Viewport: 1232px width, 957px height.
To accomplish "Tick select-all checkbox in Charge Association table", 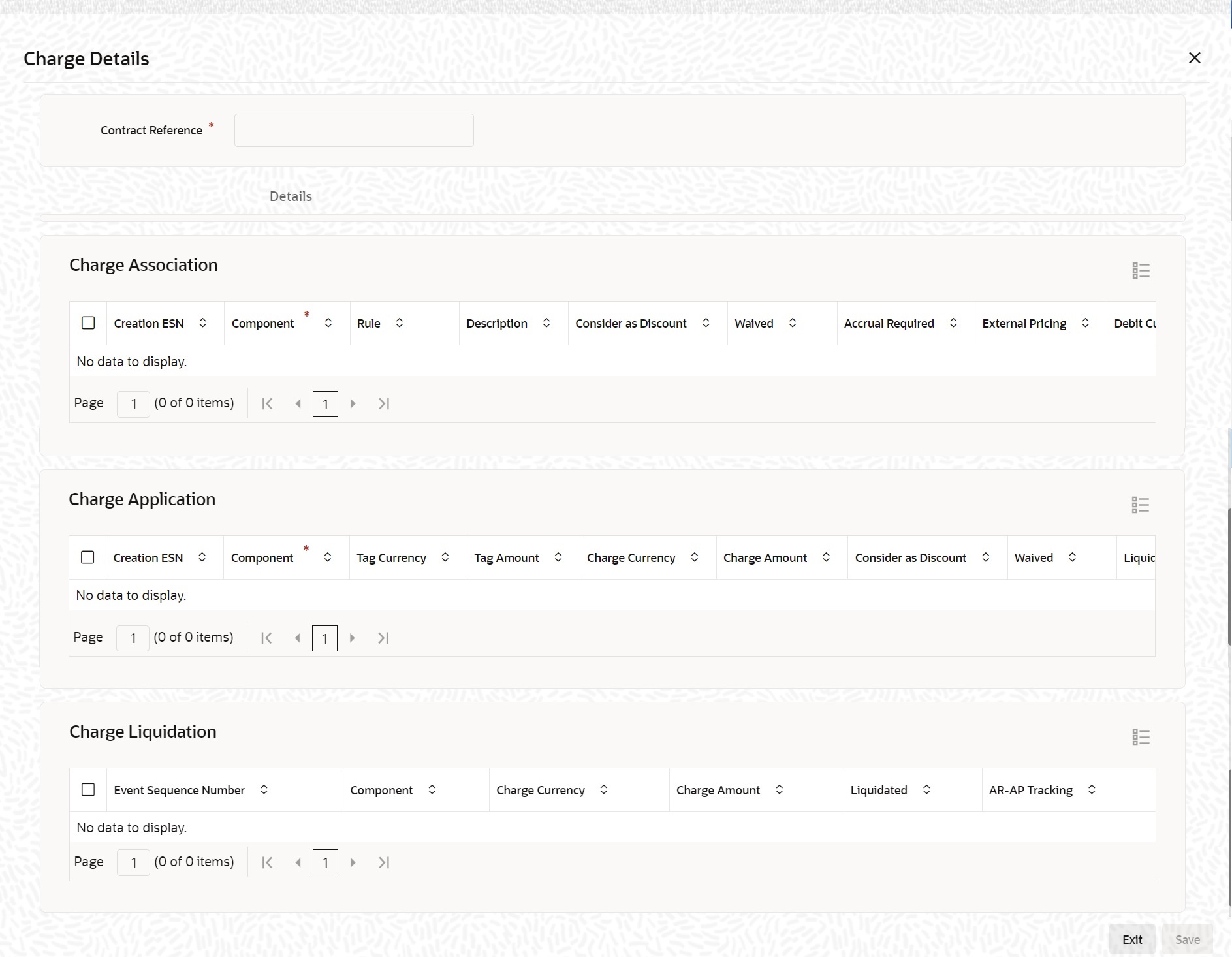I will 88,323.
